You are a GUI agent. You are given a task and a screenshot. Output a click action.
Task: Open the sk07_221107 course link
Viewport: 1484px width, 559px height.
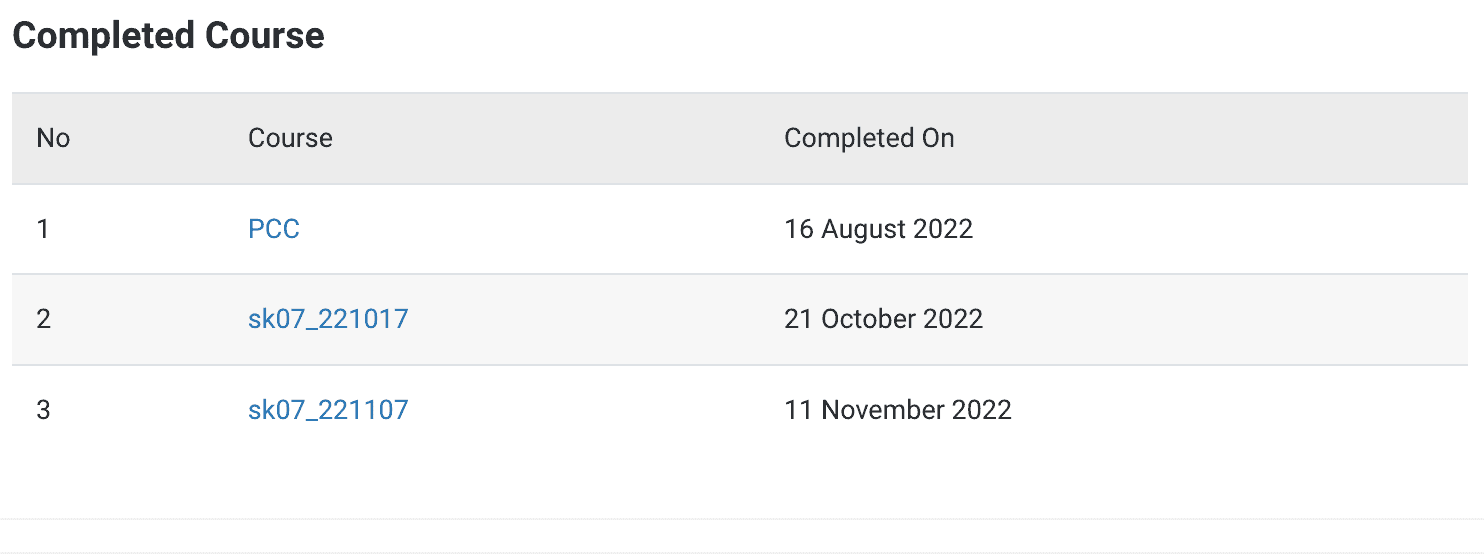[328, 410]
